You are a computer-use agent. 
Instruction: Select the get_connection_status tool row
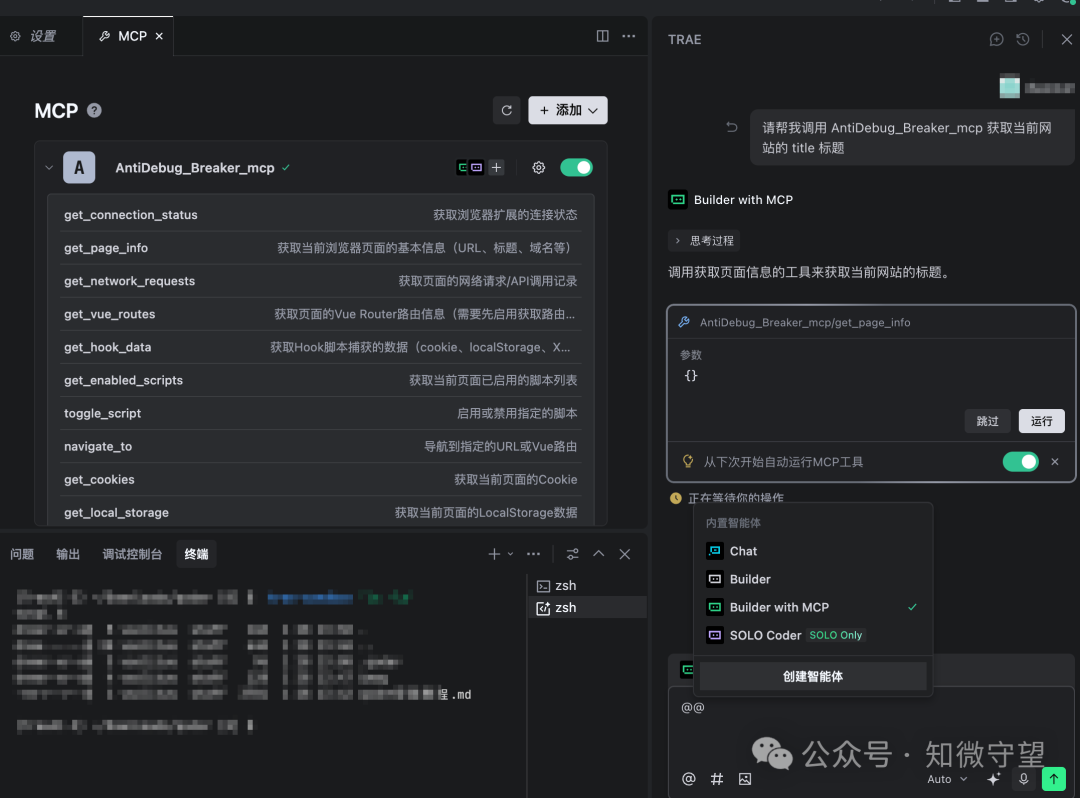tap(321, 215)
